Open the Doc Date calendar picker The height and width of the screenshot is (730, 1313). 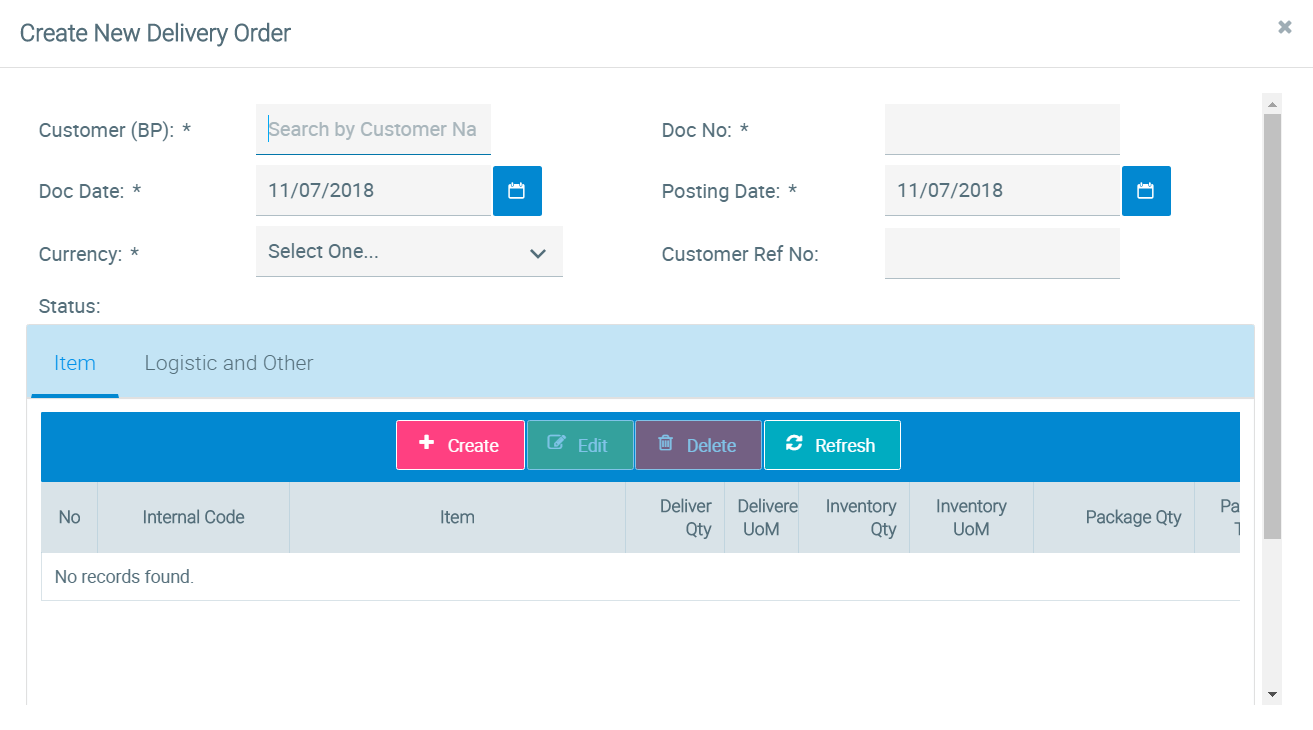[x=517, y=191]
